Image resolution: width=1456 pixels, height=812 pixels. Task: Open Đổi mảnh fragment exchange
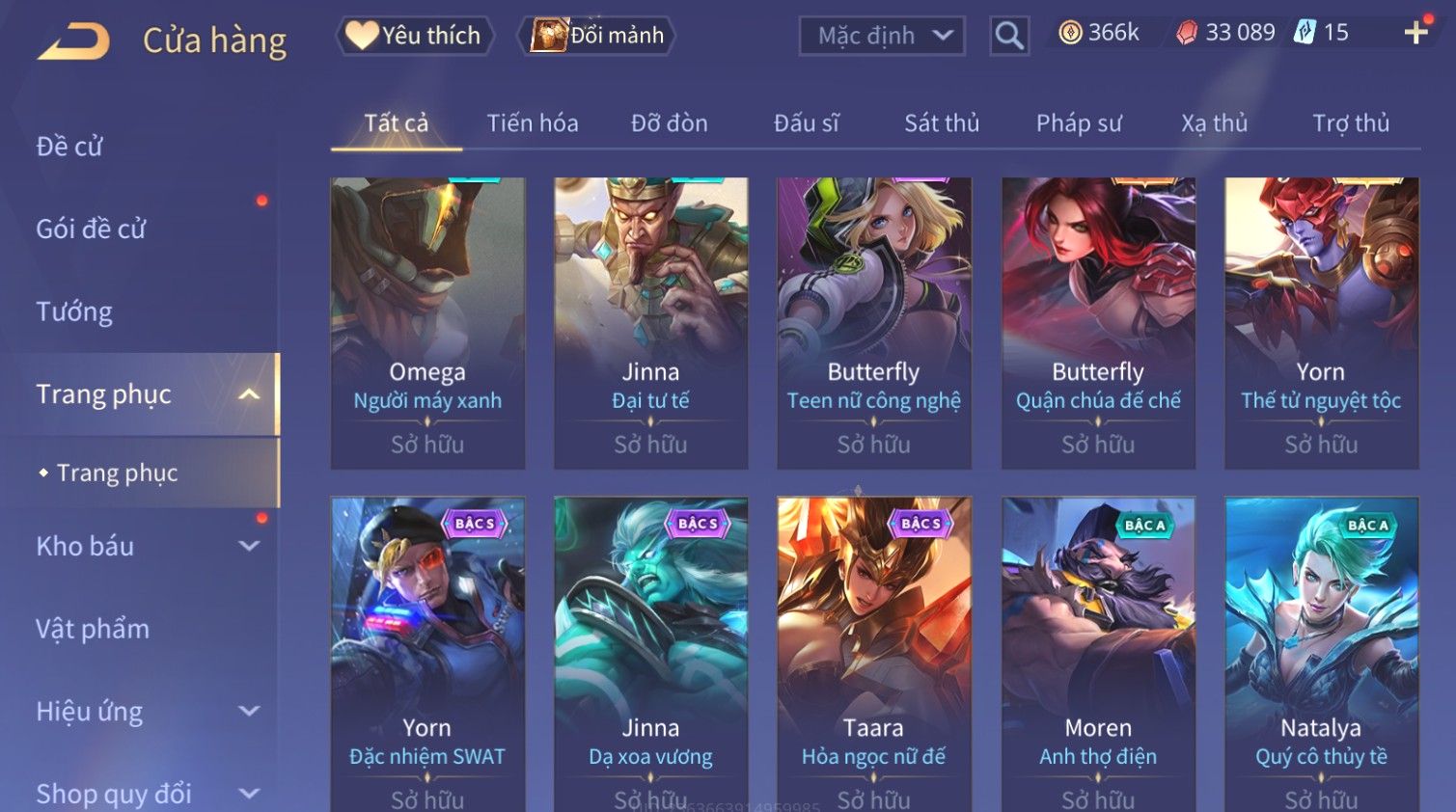(596, 36)
